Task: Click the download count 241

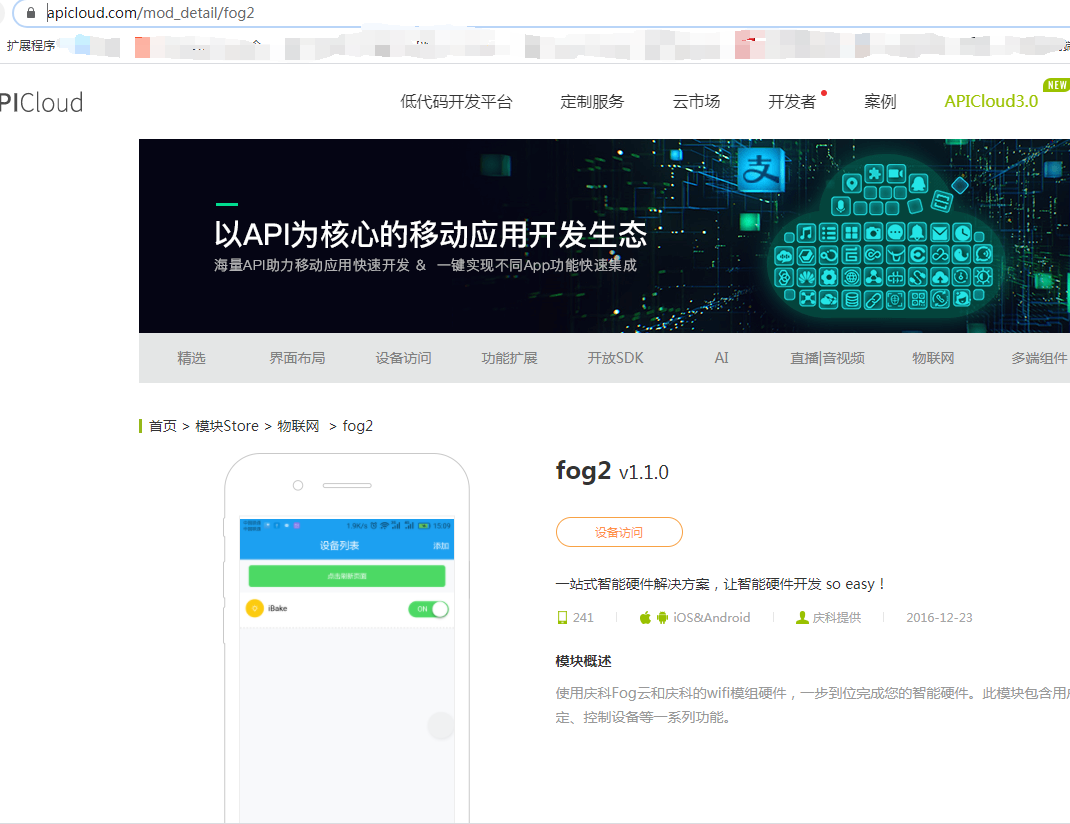Action: tap(583, 618)
